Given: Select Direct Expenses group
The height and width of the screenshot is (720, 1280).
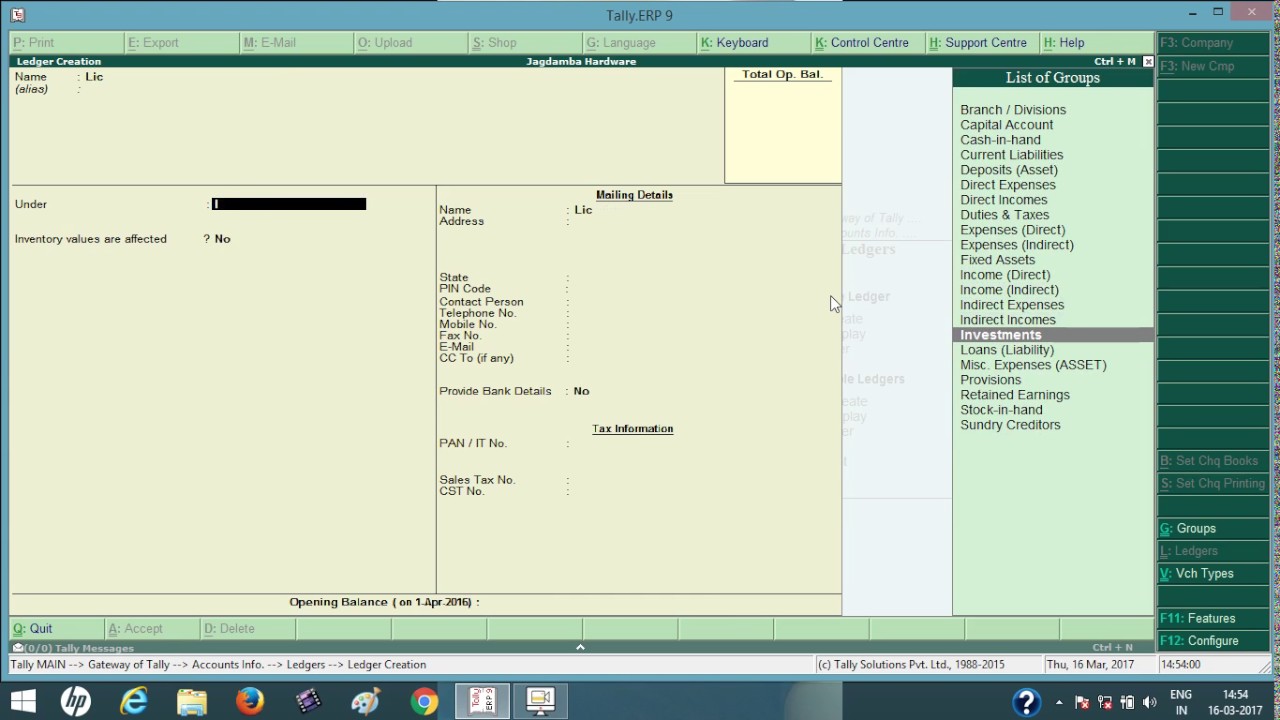Looking at the screenshot, I should click(x=1007, y=185).
